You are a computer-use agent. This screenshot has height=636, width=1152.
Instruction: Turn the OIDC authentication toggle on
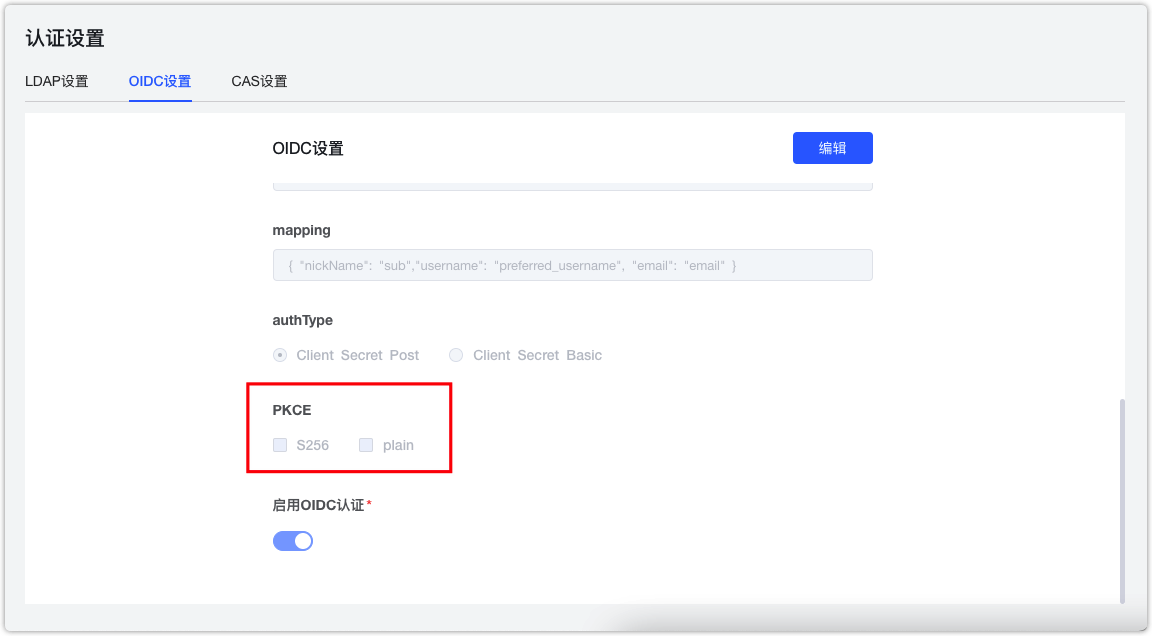pos(293,540)
